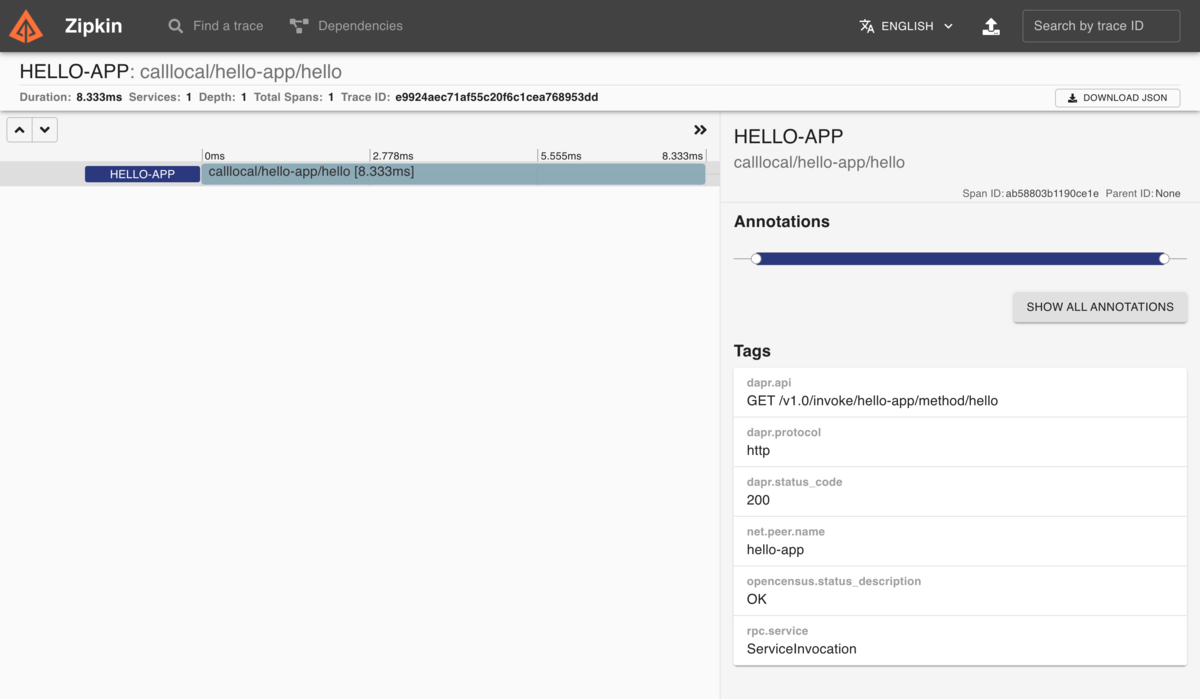Click the Zipkin logo icon
This screenshot has height=699, width=1200.
(x=26, y=27)
